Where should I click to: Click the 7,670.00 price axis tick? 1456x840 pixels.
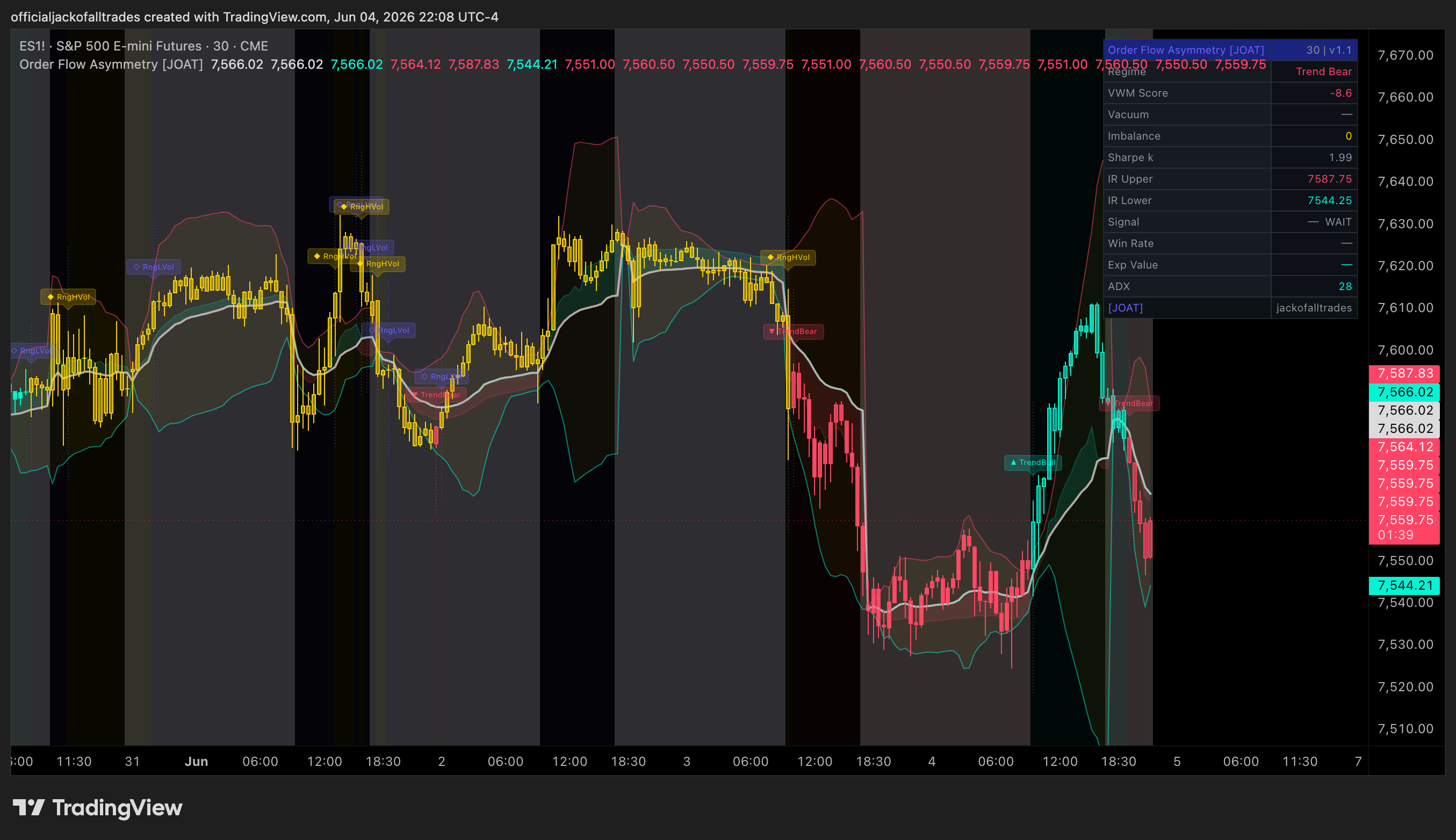(1405, 55)
